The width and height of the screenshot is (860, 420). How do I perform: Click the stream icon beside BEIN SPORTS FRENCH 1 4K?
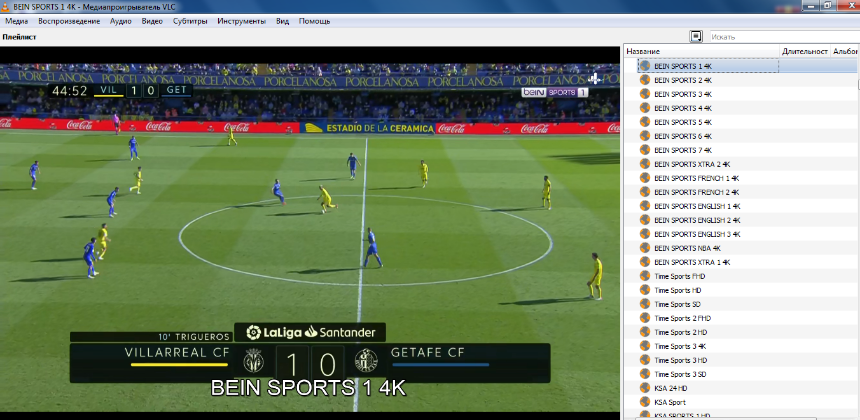[x=645, y=178]
